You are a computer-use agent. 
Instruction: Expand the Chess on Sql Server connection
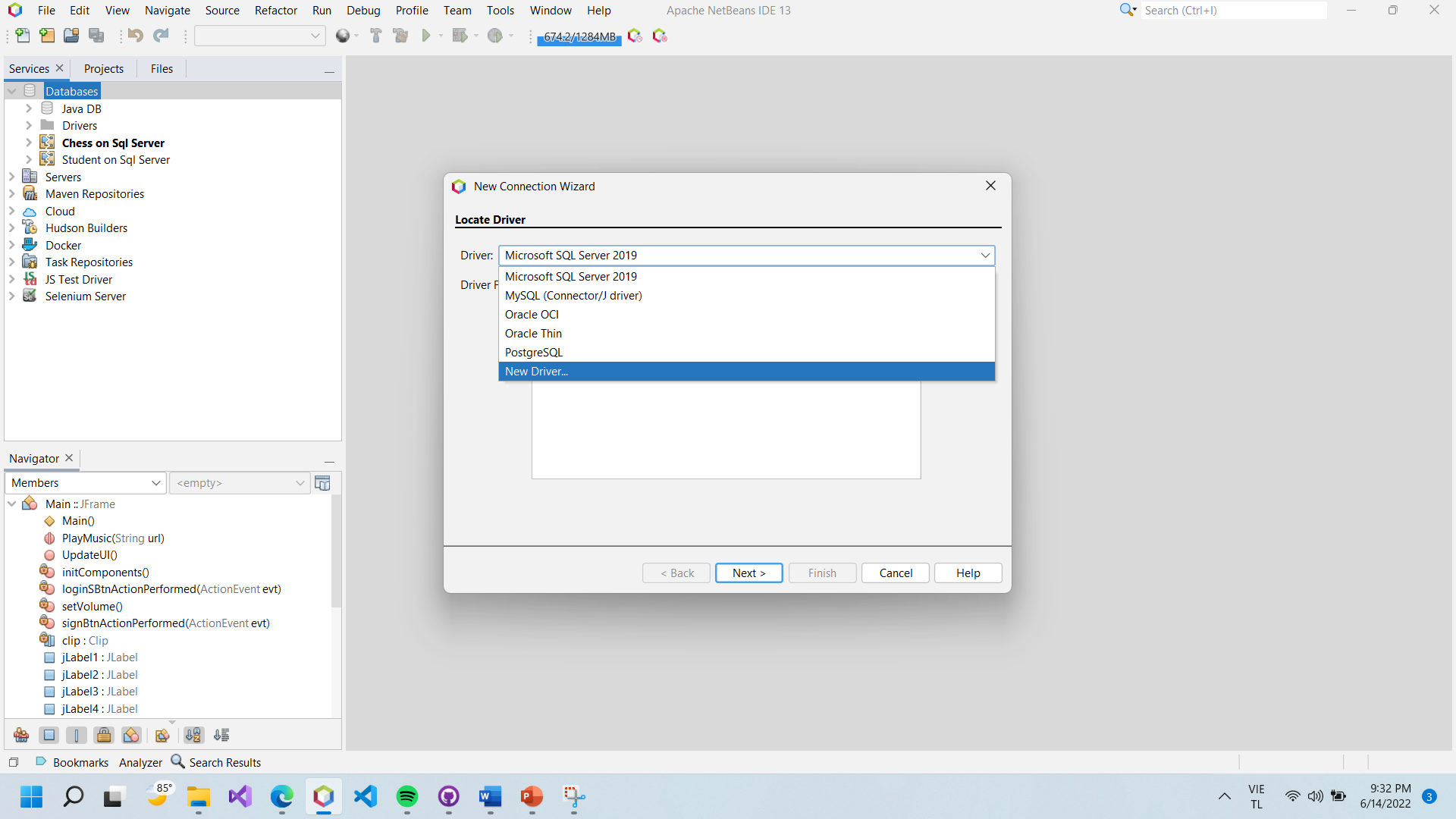tap(29, 143)
